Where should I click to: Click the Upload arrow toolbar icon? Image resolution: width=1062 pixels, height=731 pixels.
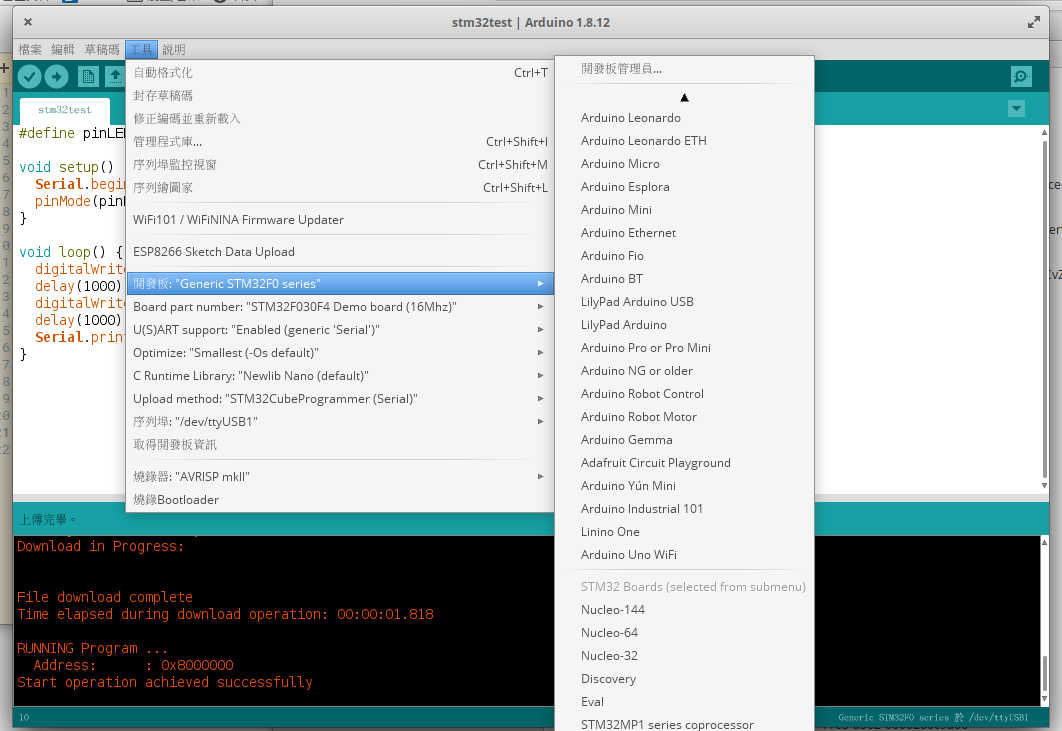tap(56, 77)
